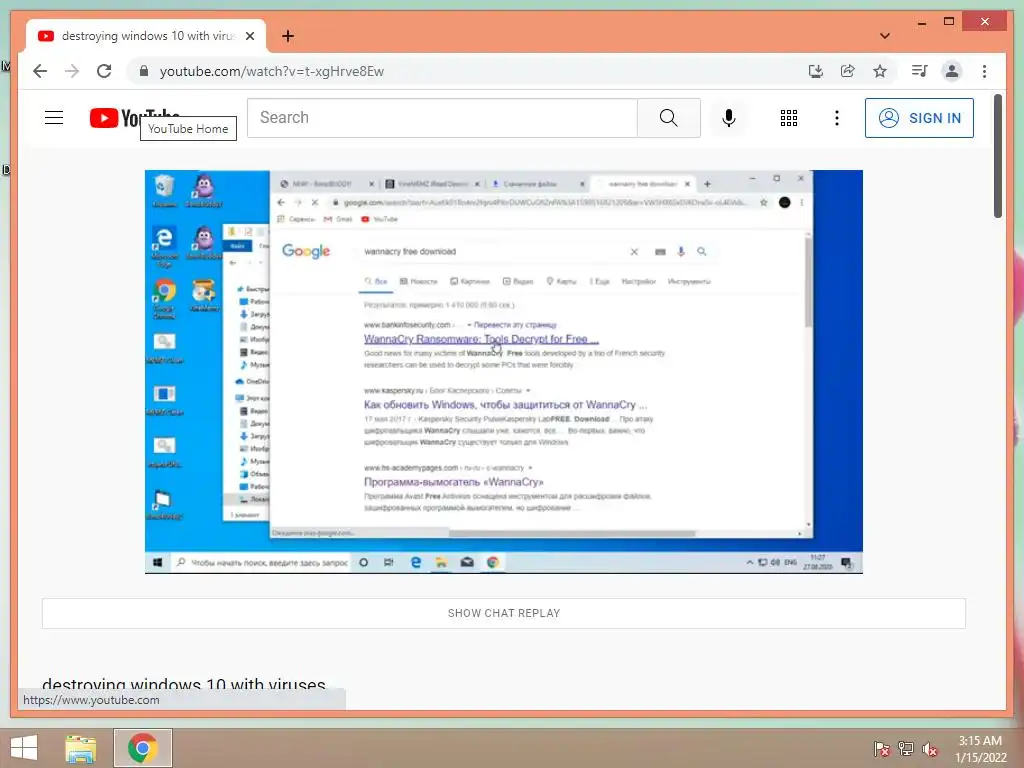Open File Explorer from taskbar
Screen dimensions: 1024x768
coord(81,748)
